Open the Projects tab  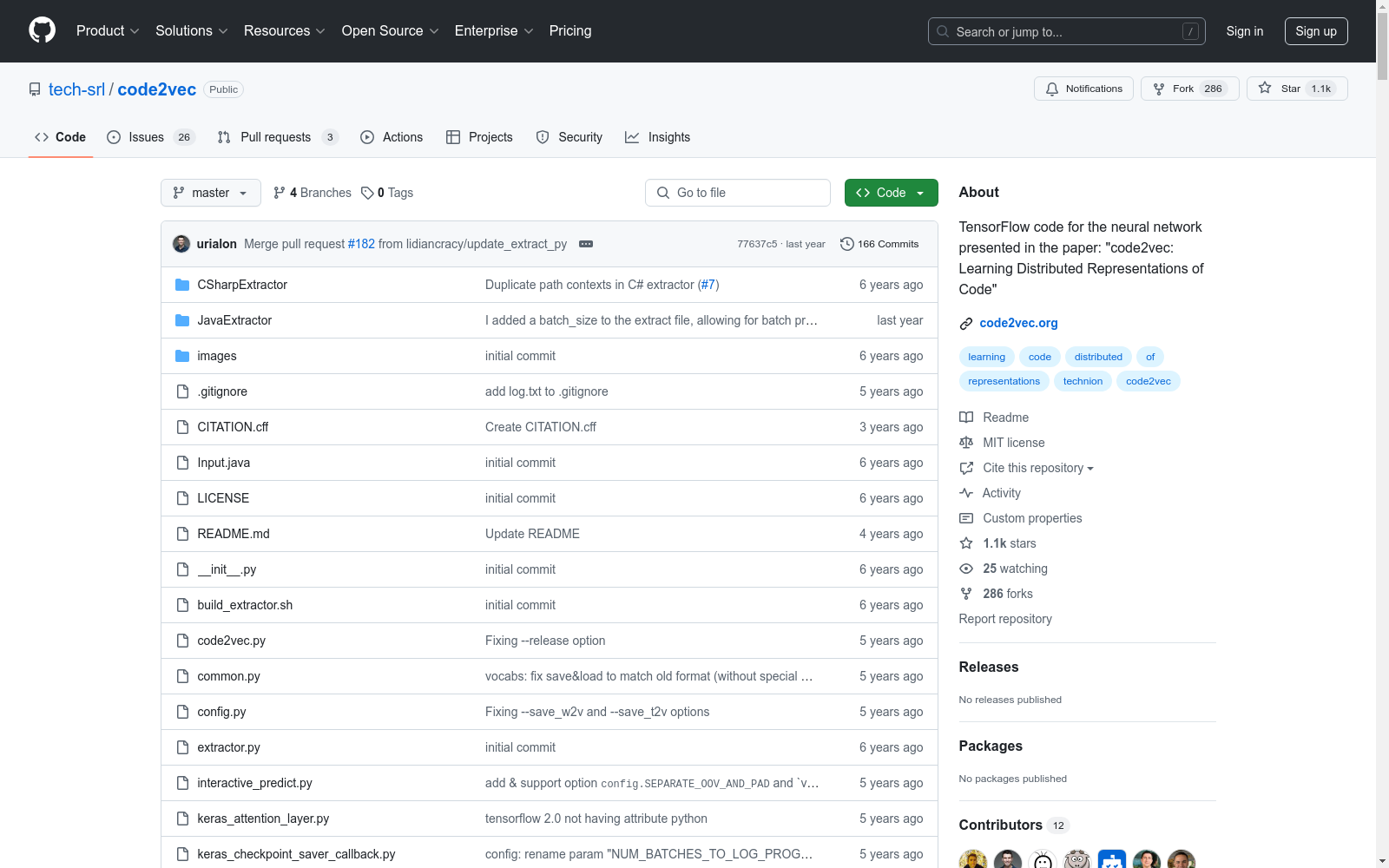[x=479, y=137]
